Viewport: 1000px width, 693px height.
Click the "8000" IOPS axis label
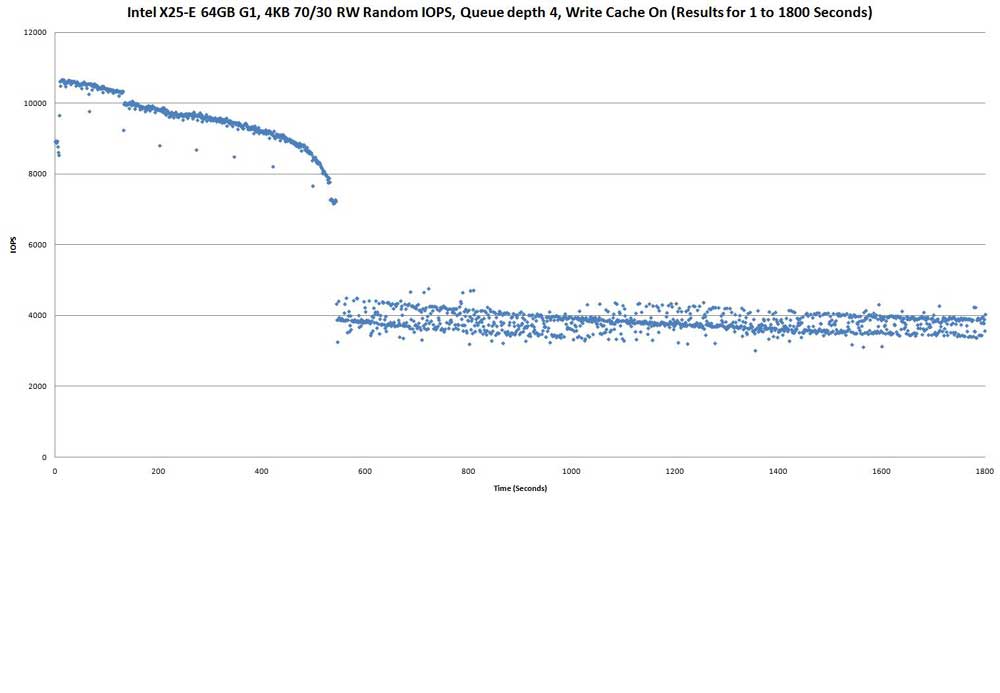click(x=38, y=174)
